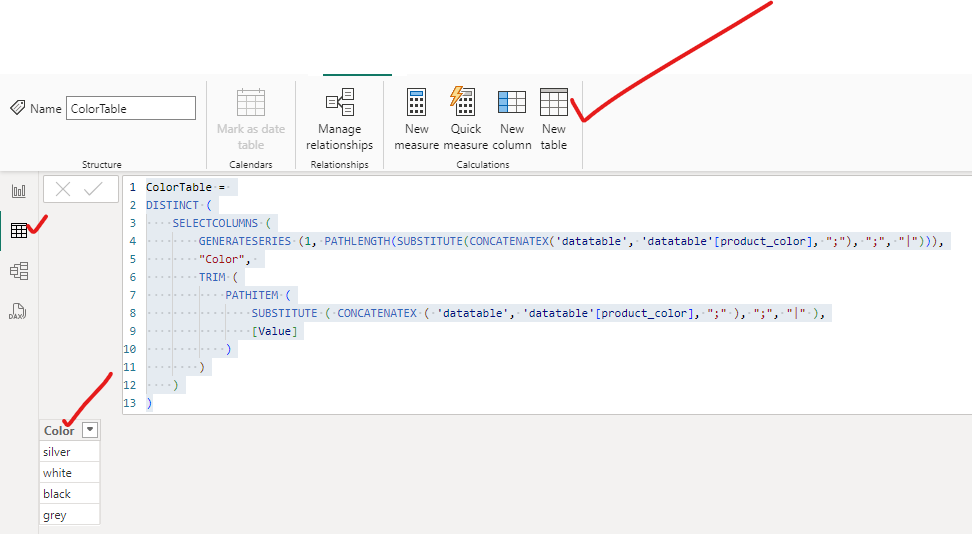Edit the table Name field ColorTable
972x534 pixels.
[x=131, y=109]
